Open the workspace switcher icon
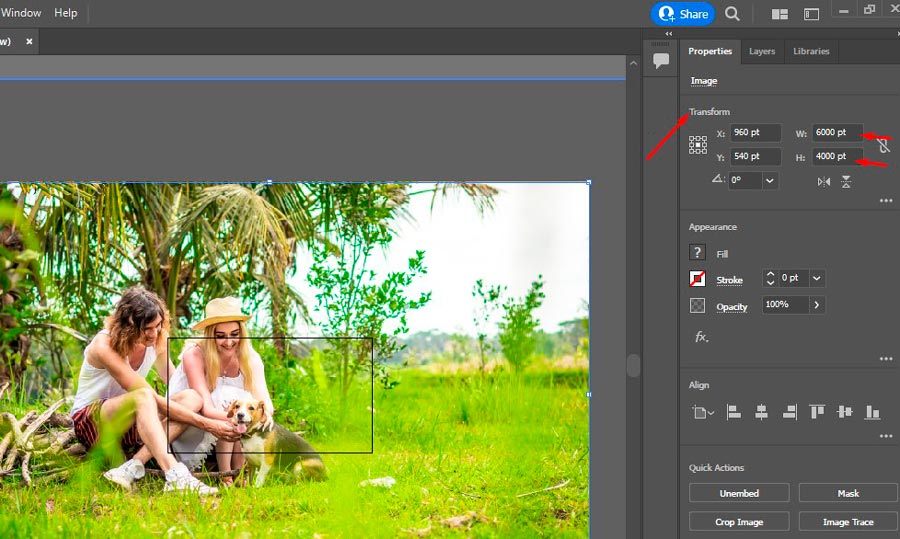 point(811,14)
